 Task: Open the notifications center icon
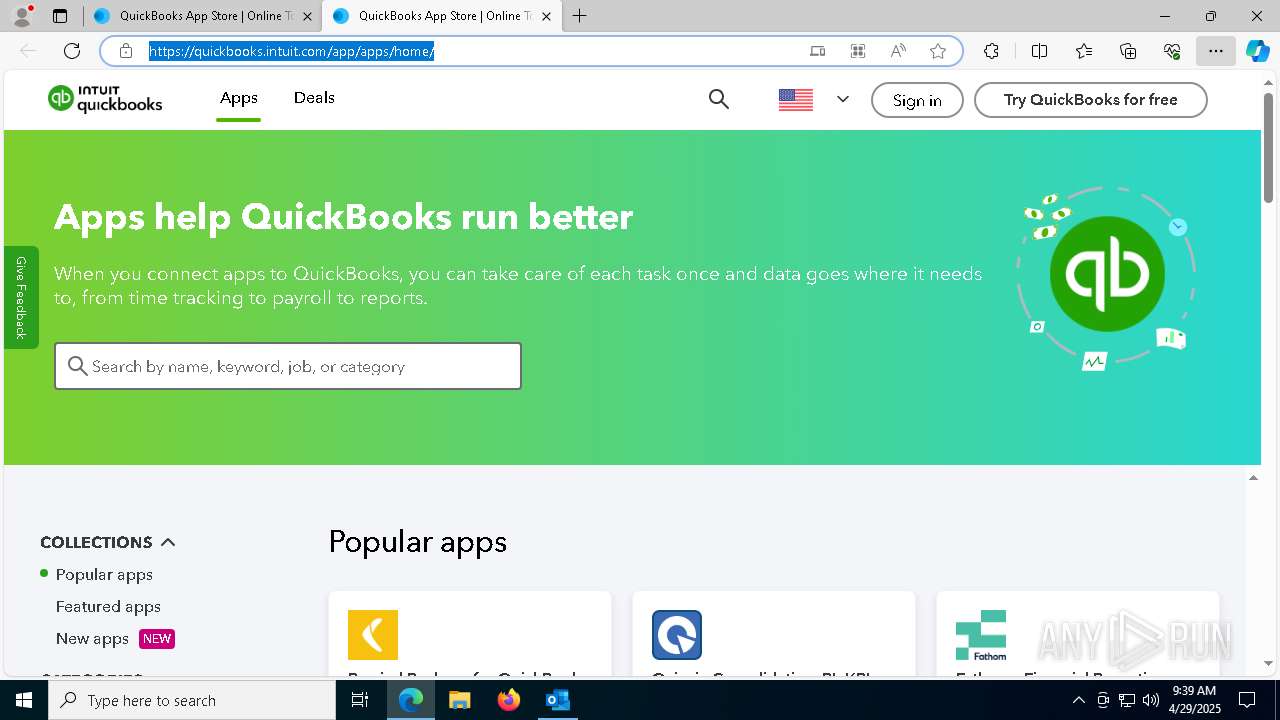[1247, 700]
